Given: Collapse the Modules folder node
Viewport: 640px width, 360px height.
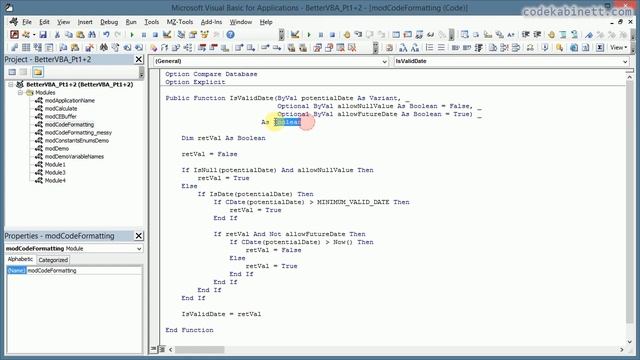Looking at the screenshot, I should (x=20, y=93).
